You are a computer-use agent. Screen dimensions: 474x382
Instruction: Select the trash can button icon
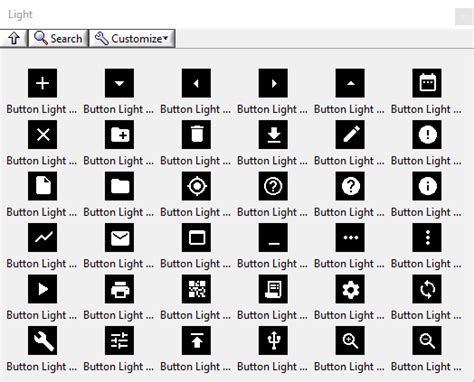tap(196, 134)
